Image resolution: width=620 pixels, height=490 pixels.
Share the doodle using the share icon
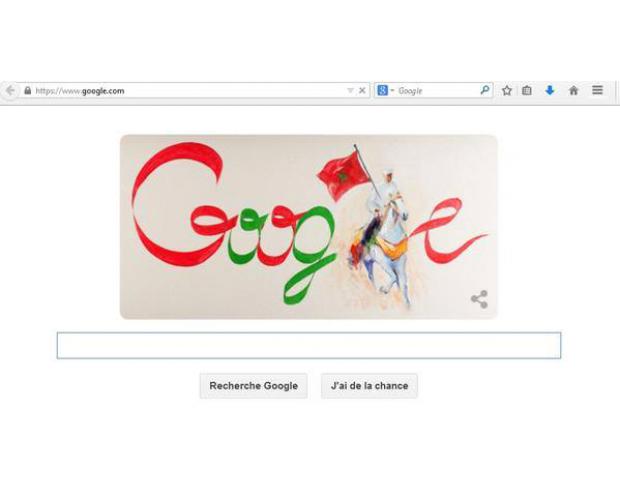click(x=479, y=299)
